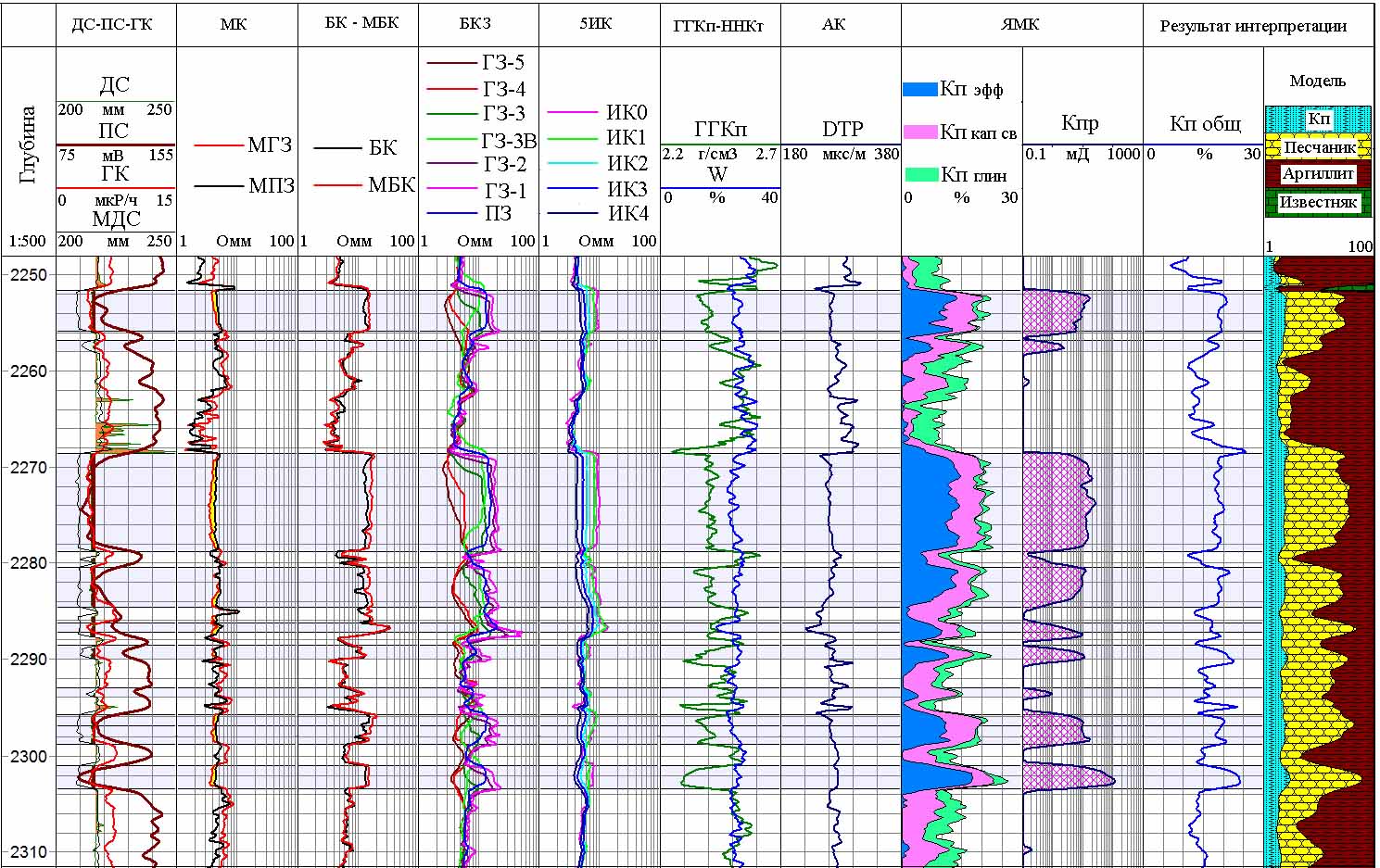
Task: Select the yellow Песчаник lithology box
Action: click(x=1319, y=146)
